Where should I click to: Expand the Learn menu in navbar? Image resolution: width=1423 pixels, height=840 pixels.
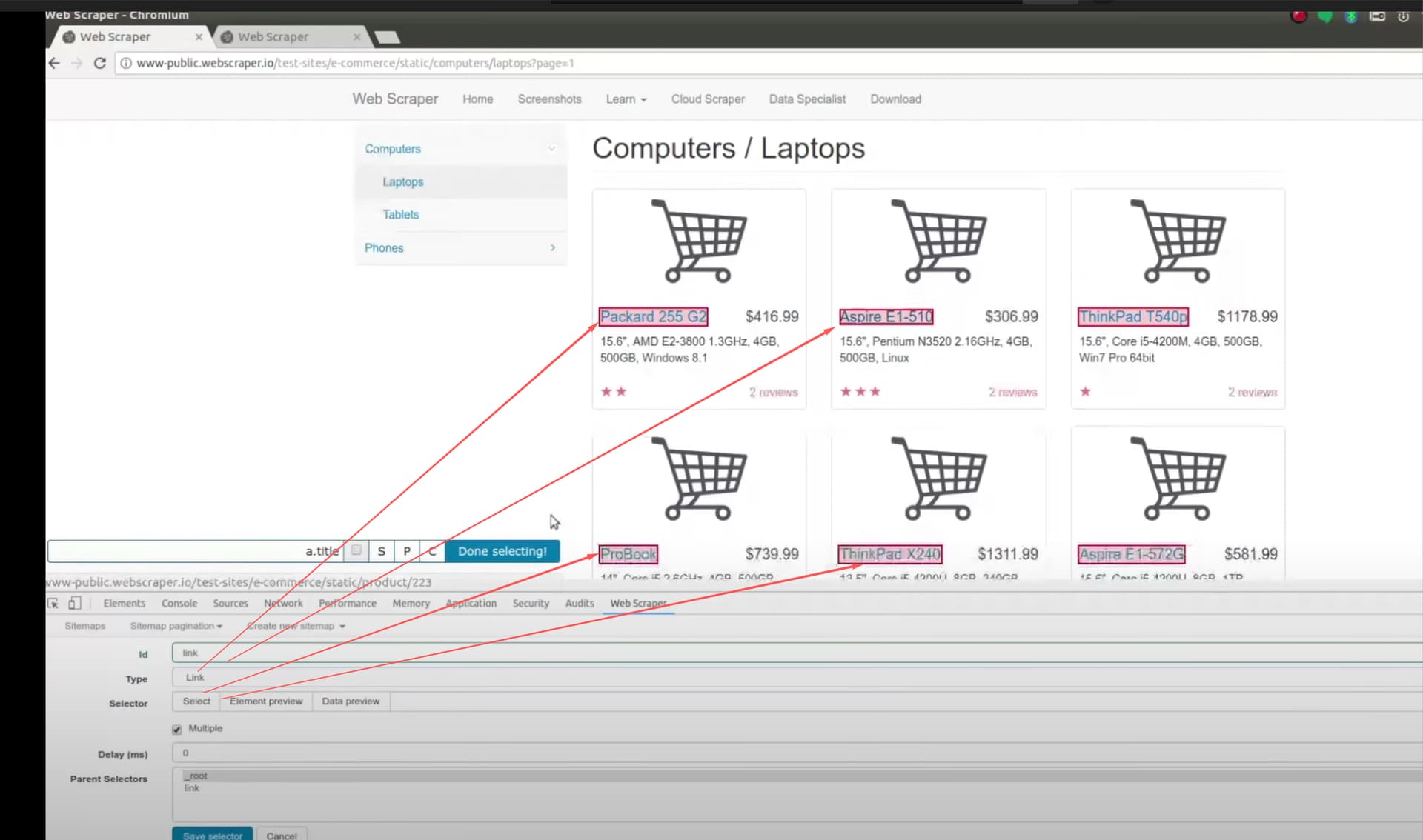[x=626, y=99]
